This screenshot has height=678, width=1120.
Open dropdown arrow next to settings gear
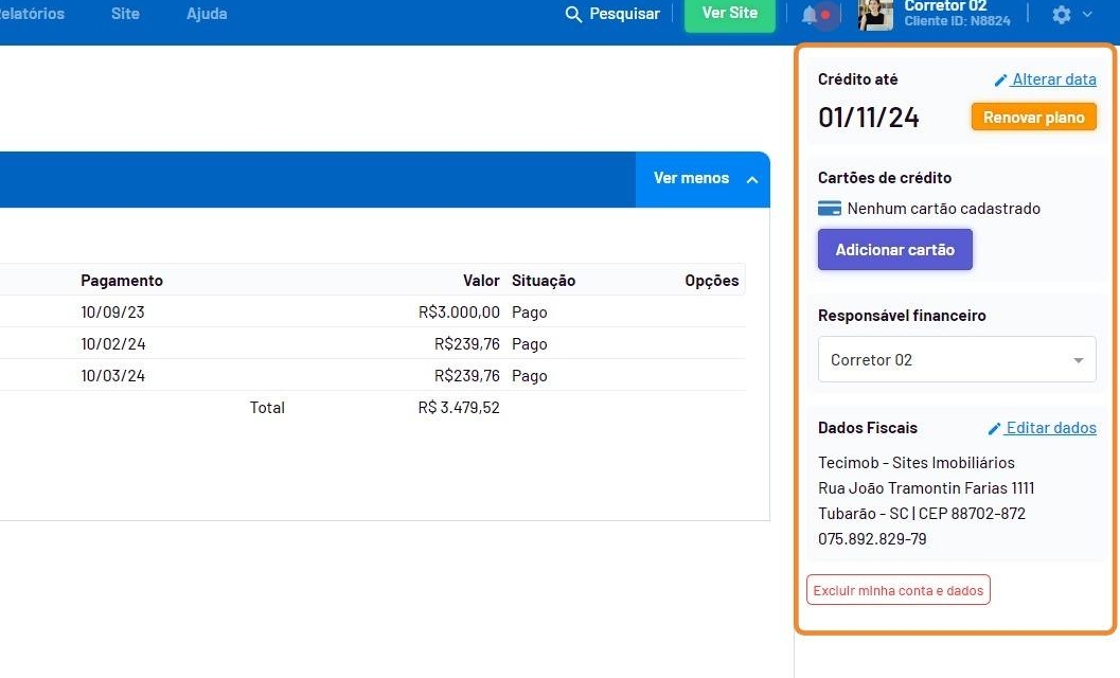[1087, 15]
